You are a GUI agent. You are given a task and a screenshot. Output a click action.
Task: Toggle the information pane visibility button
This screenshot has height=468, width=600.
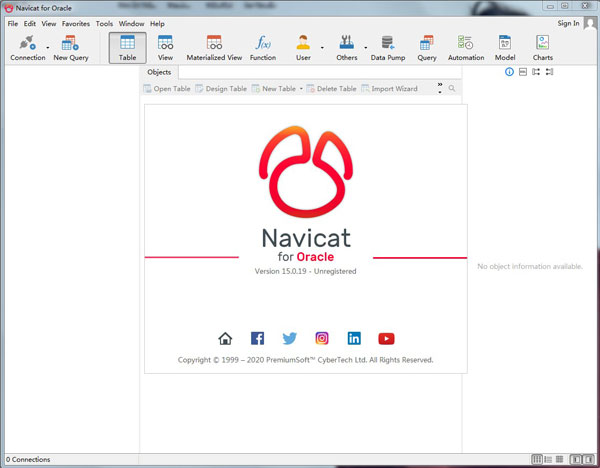tap(589, 459)
